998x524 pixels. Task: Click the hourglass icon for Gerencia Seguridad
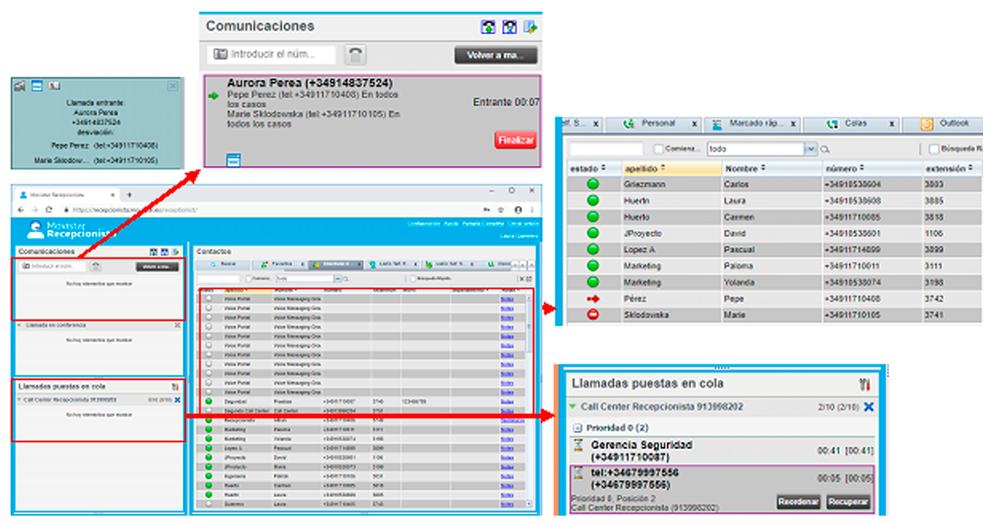click(578, 446)
